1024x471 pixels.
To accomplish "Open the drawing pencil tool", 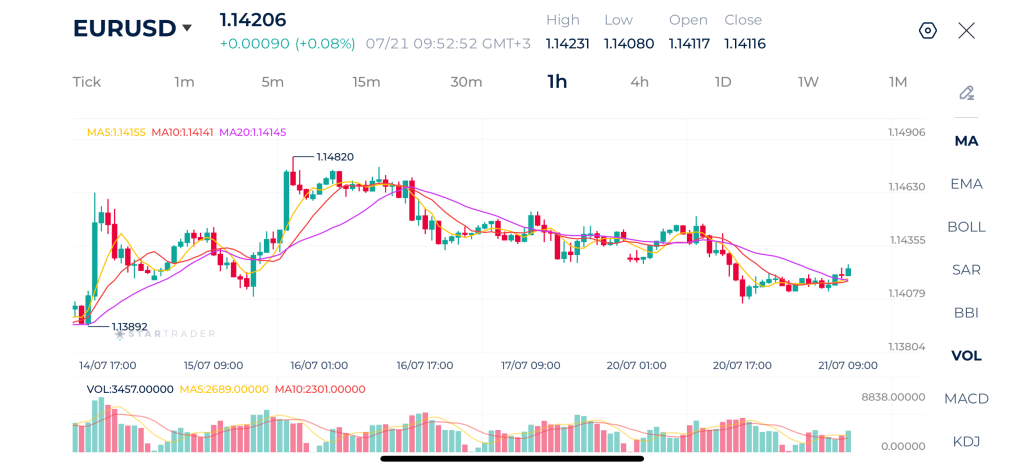I will pyautogui.click(x=967, y=93).
